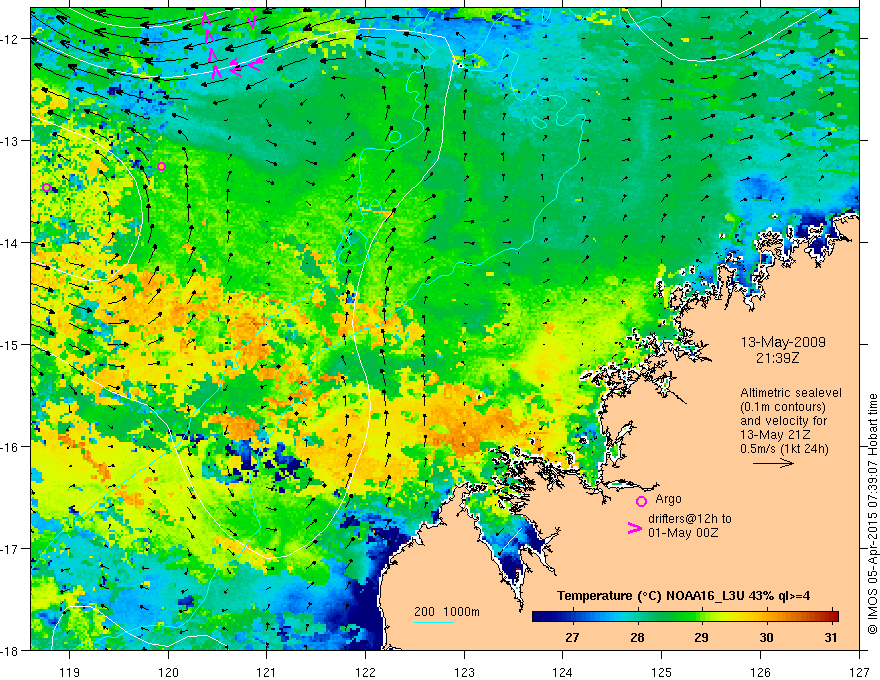Viewport: 880px width, 680px height.
Task: Click the time text 21:39Z
Action: pos(777,357)
